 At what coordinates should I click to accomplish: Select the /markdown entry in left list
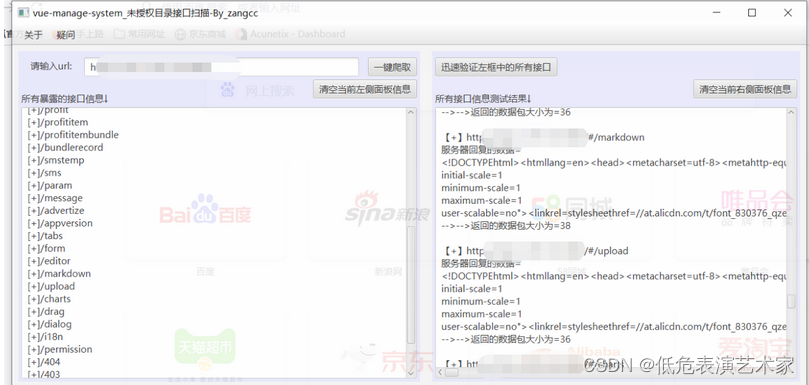tap(59, 274)
